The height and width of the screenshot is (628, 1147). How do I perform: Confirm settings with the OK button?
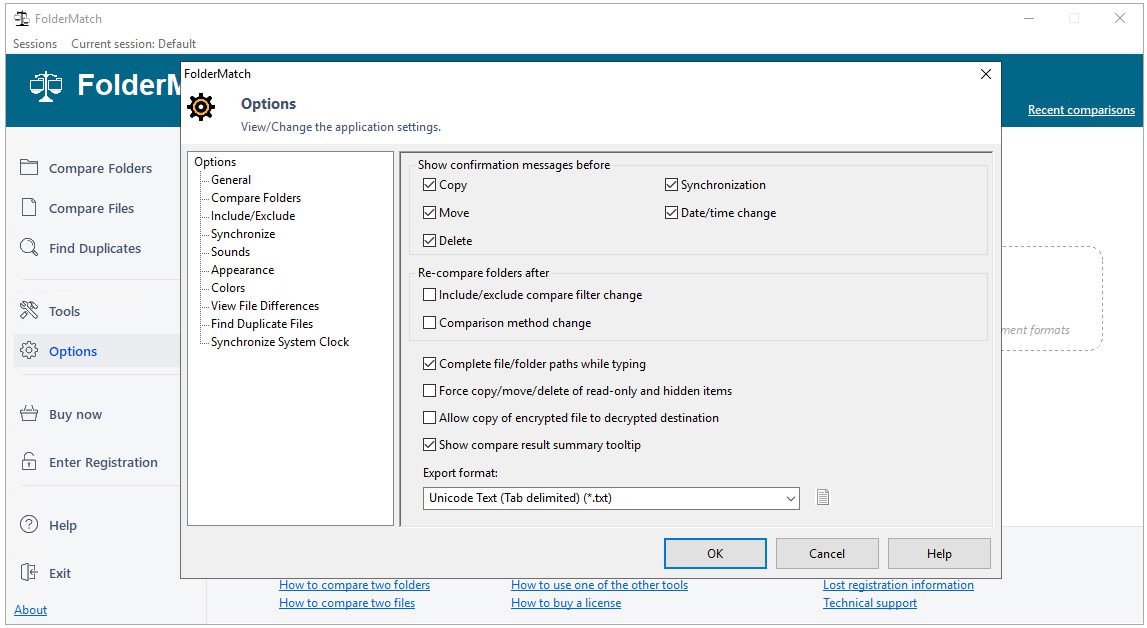[x=715, y=553]
